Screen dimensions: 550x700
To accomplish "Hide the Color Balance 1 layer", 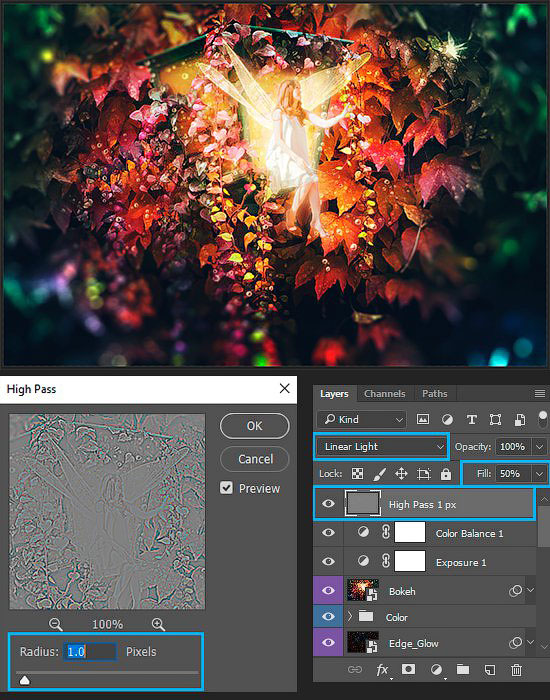I will pos(328,533).
